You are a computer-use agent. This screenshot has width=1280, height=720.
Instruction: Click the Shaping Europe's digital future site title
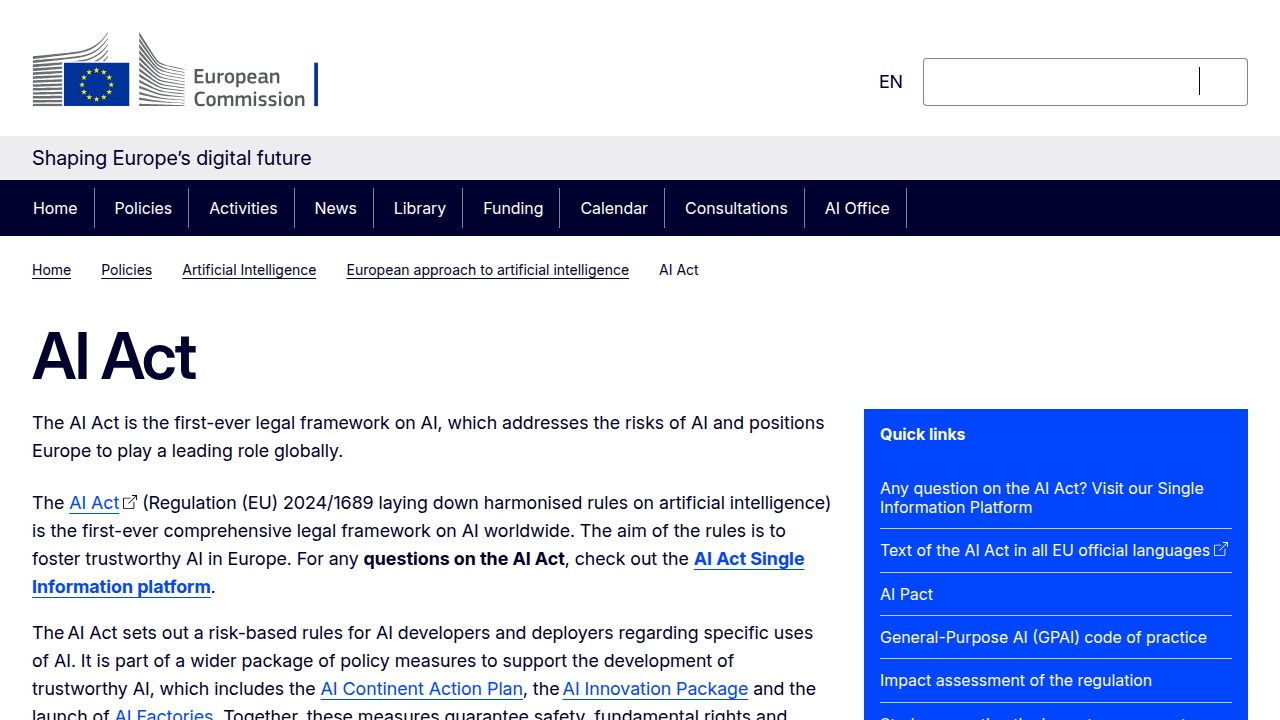(x=172, y=158)
